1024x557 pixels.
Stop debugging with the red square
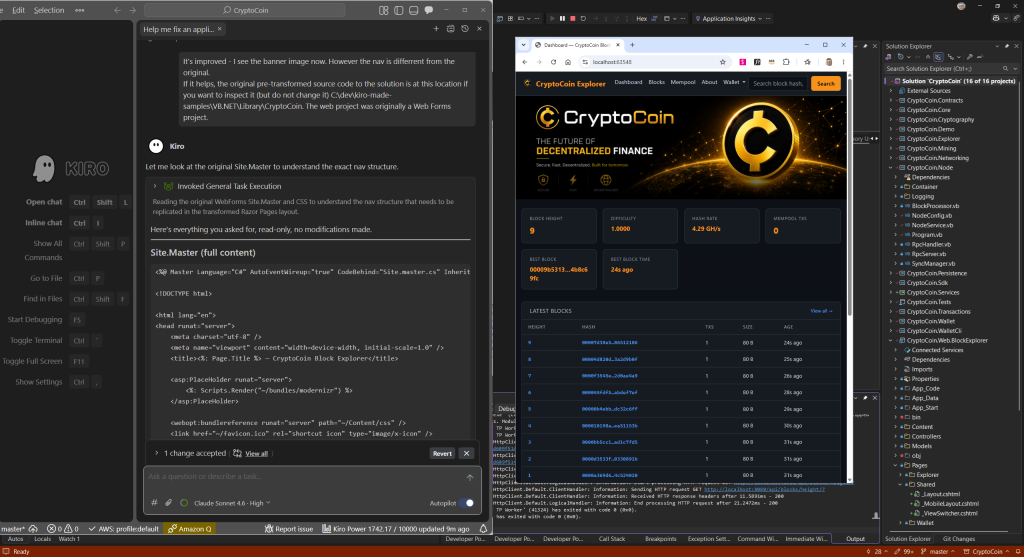tap(573, 18)
